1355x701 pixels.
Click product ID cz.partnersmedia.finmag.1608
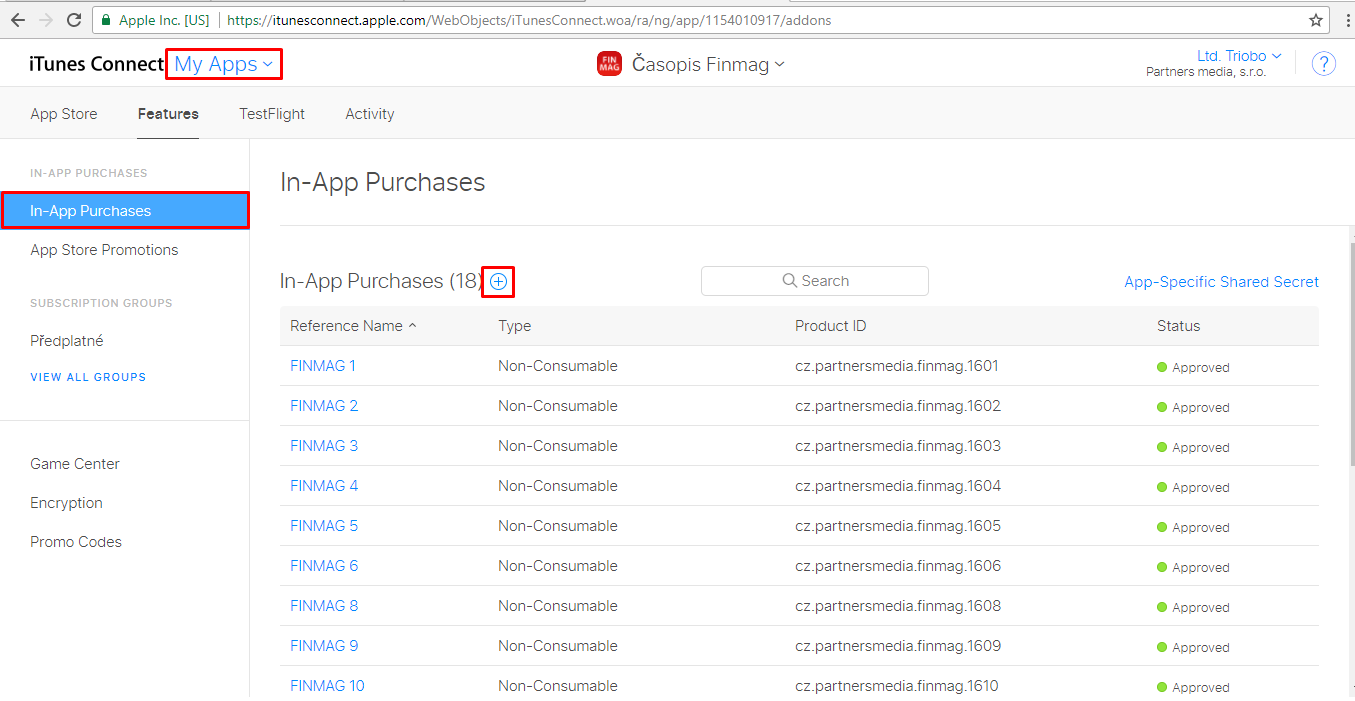898,606
